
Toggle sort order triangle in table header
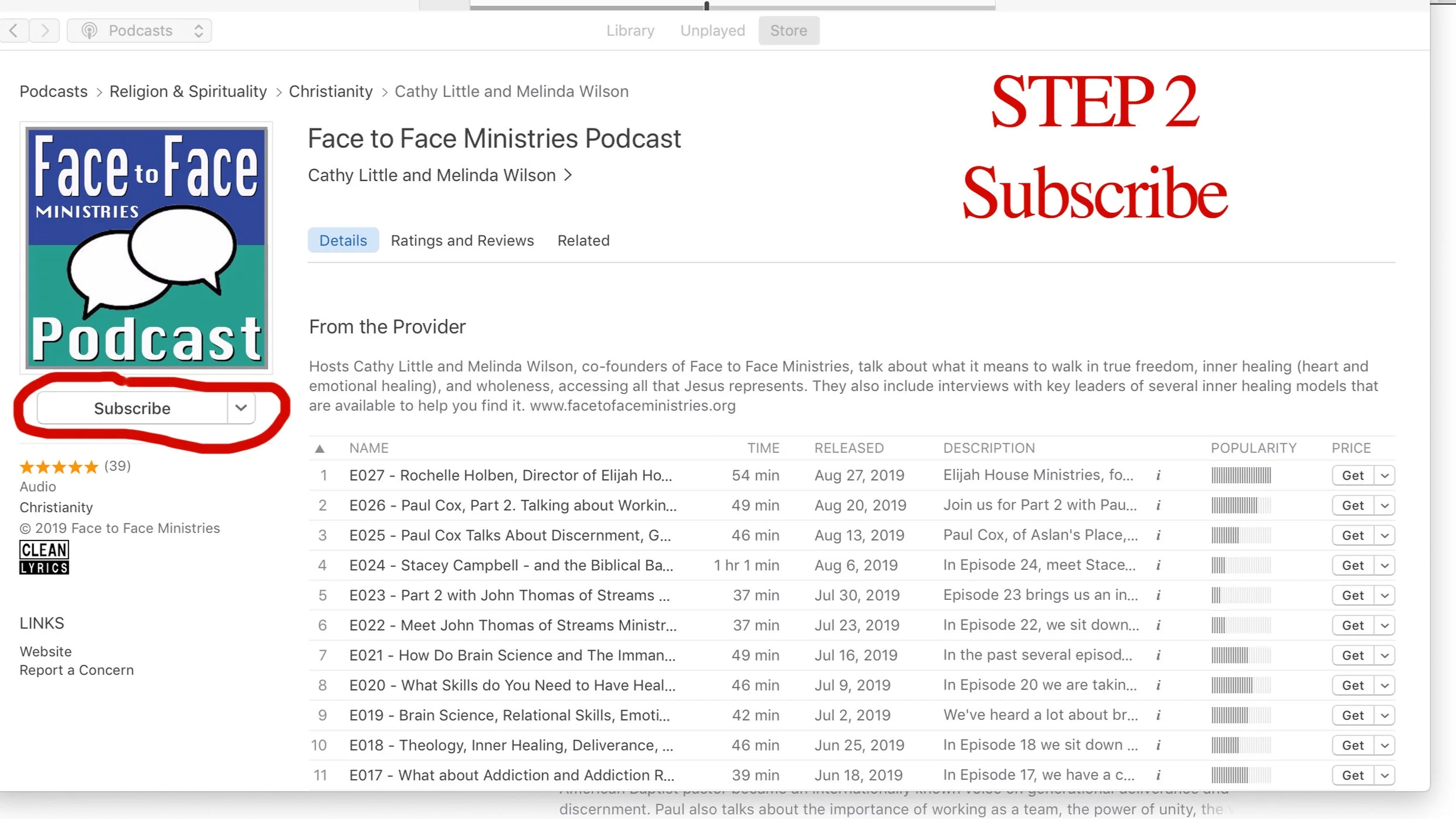pyautogui.click(x=320, y=448)
